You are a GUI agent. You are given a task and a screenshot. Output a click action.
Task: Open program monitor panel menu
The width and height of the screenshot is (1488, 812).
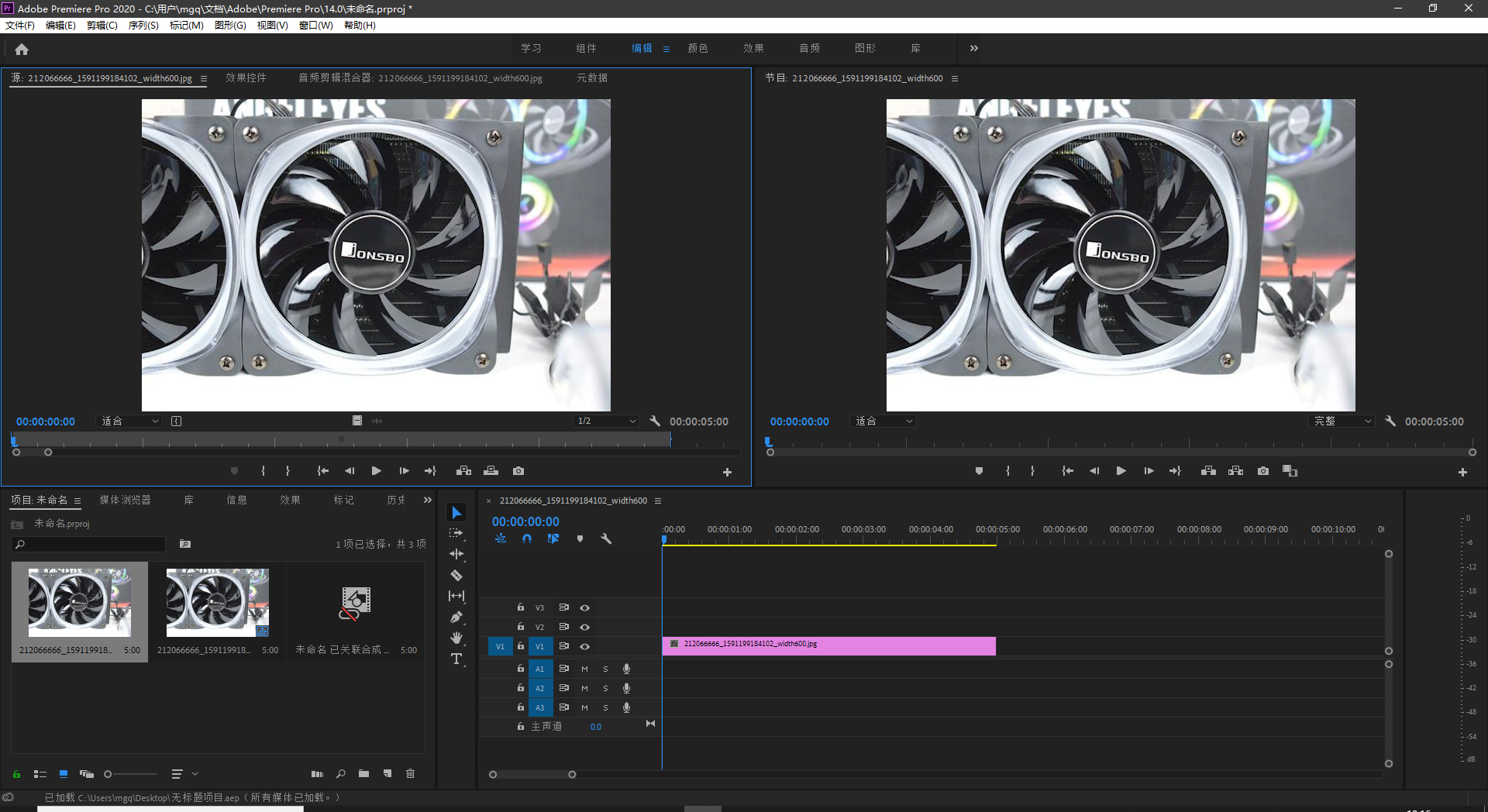[955, 78]
